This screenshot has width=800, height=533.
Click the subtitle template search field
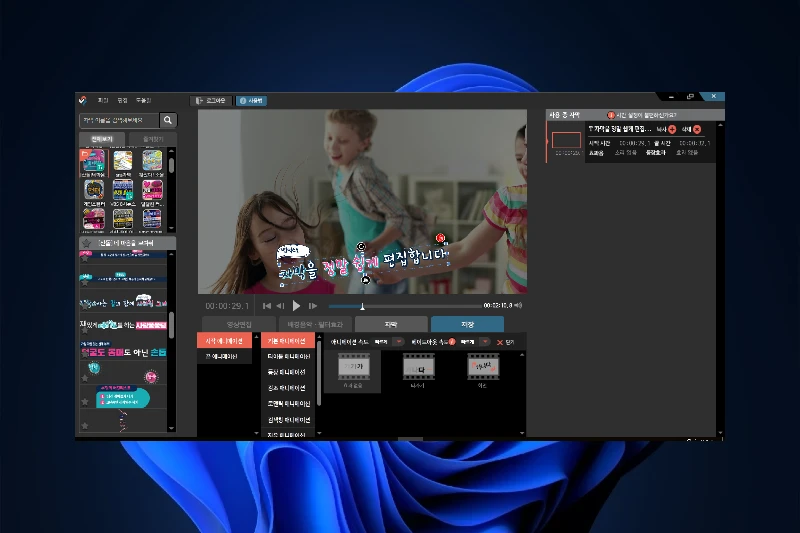(x=118, y=120)
